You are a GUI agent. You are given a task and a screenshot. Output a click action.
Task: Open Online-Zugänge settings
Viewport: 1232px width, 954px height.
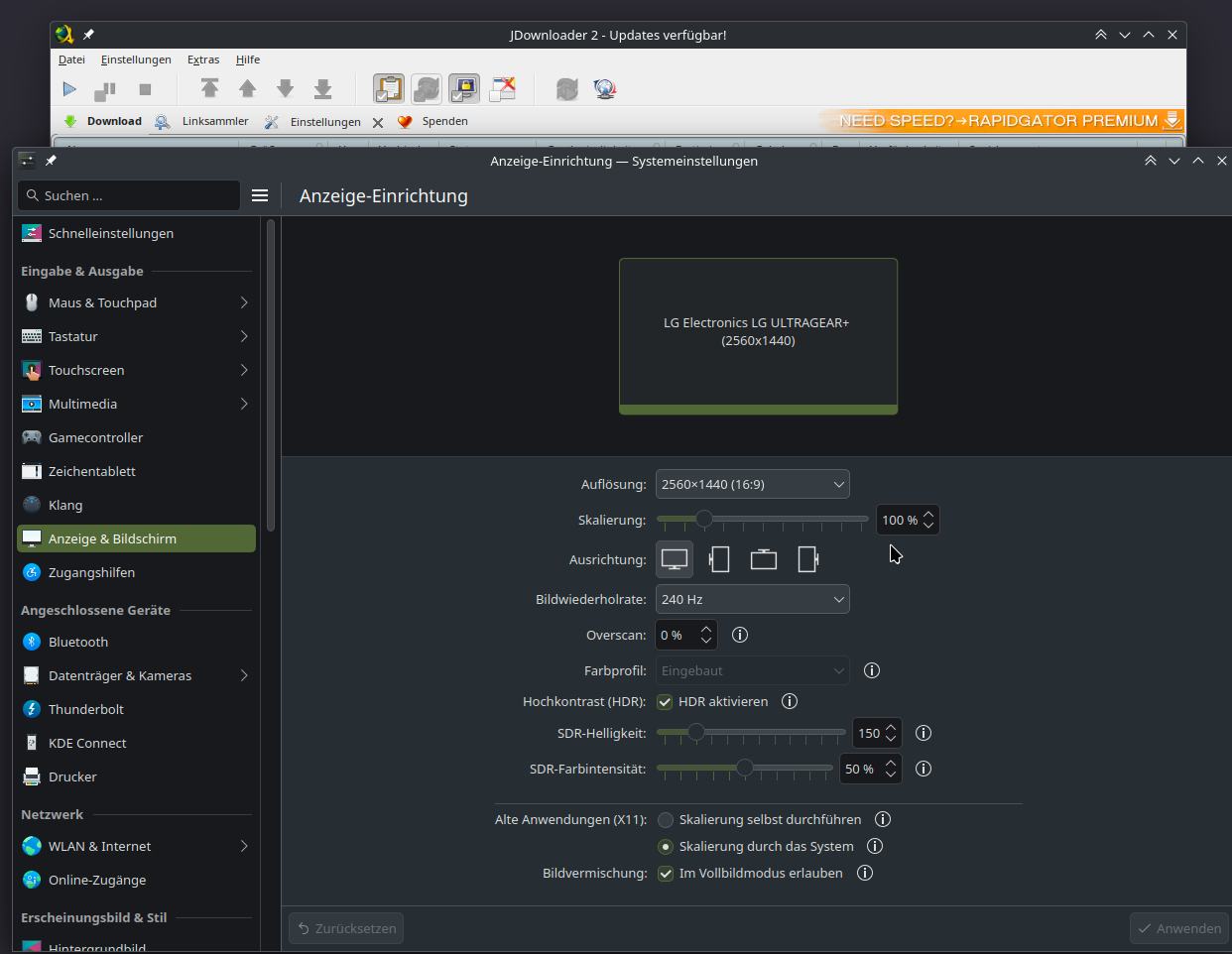pos(136,880)
